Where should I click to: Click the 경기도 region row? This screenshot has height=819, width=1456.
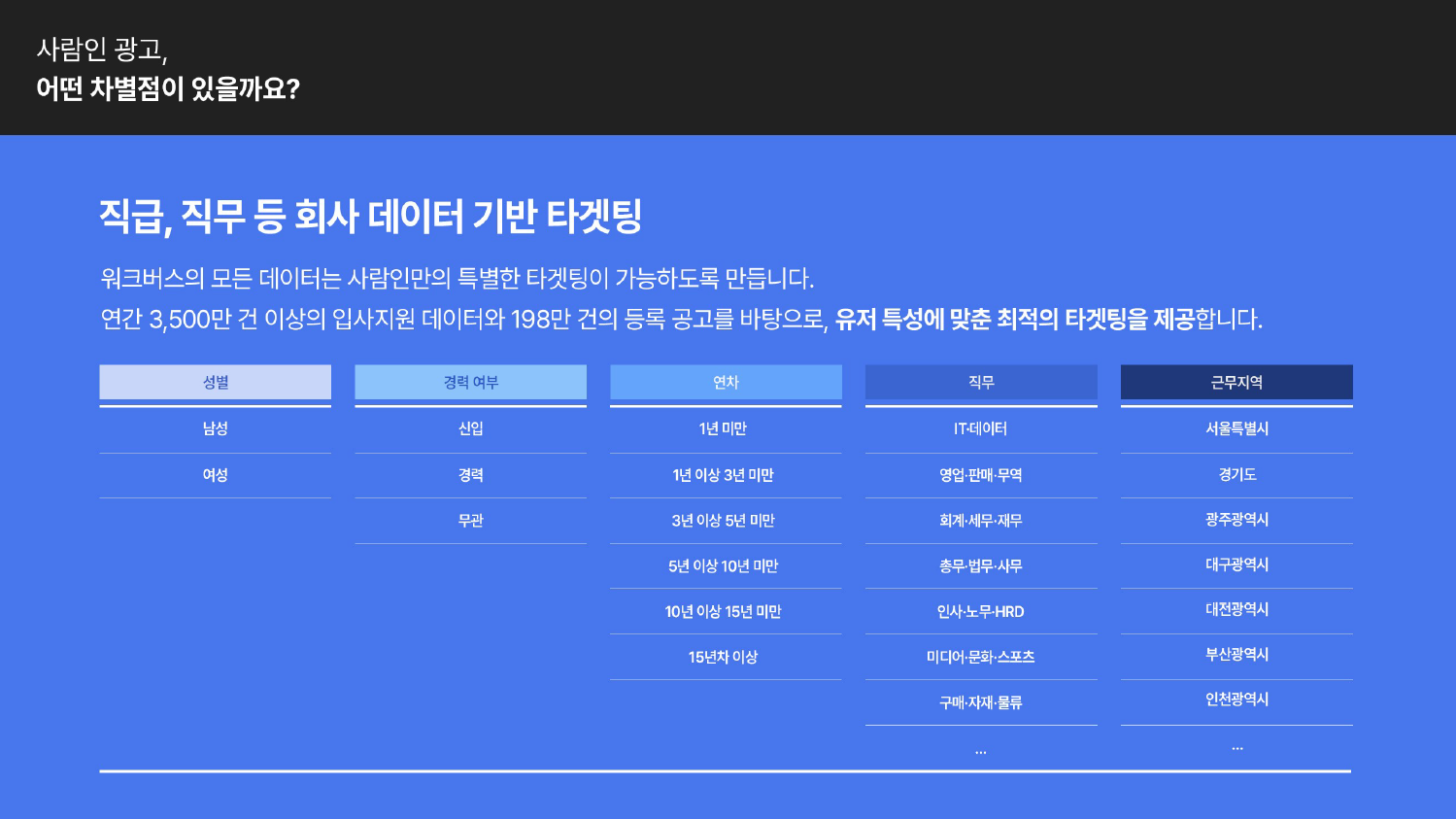1236,475
